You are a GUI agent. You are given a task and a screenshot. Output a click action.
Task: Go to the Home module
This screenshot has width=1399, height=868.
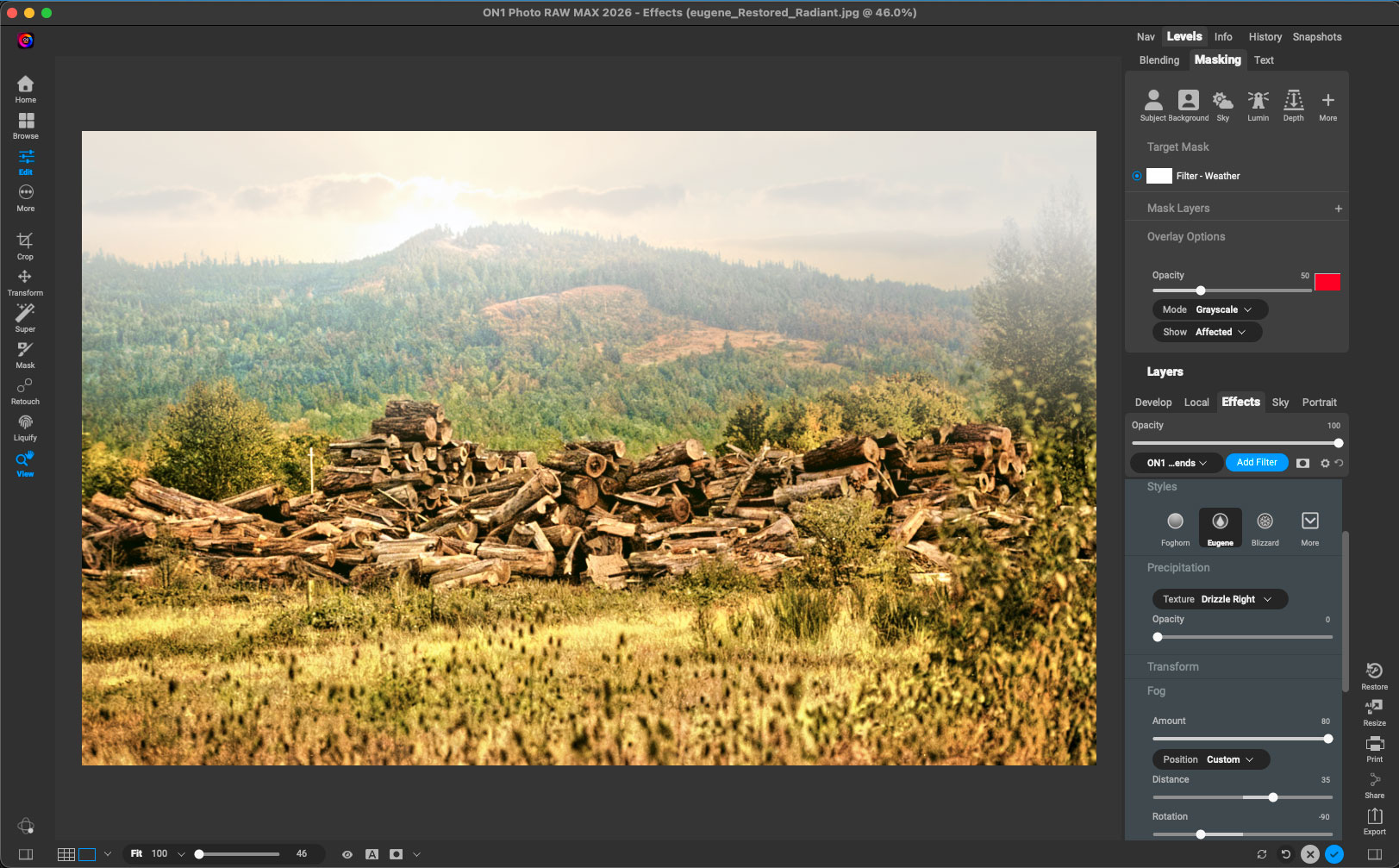(25, 89)
